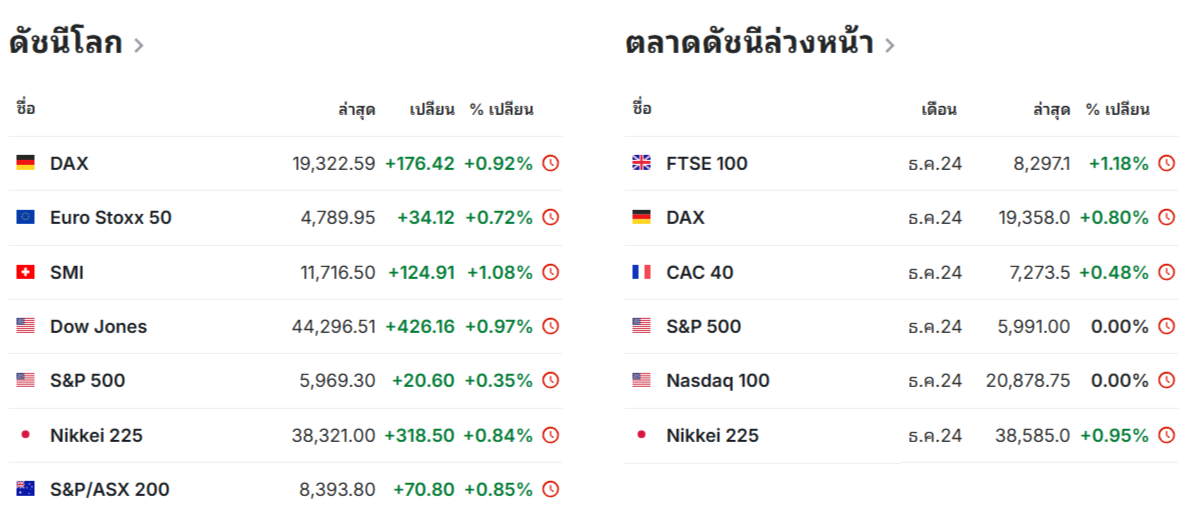This screenshot has width=1189, height=506.
Task: Click the Australia flag beside S&P/ASX 200
Action: pyautogui.click(x=26, y=489)
